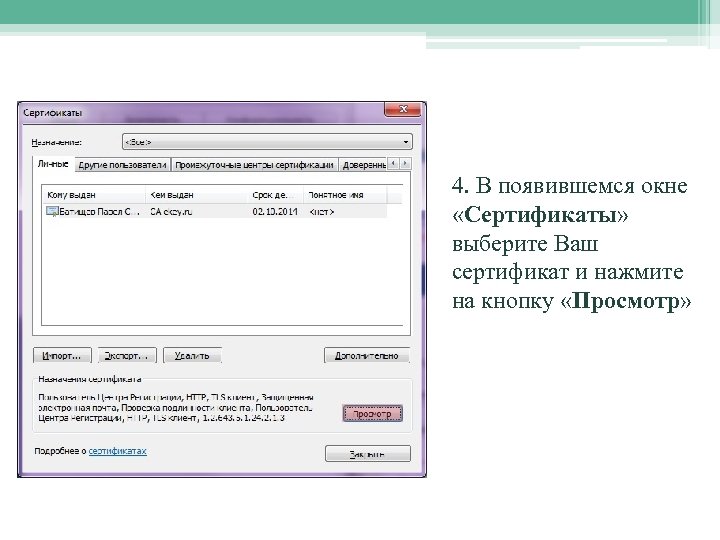The height and width of the screenshot is (540, 720).
Task: Open Промежуточные центры сертификации tab
Action: pyautogui.click(x=254, y=165)
